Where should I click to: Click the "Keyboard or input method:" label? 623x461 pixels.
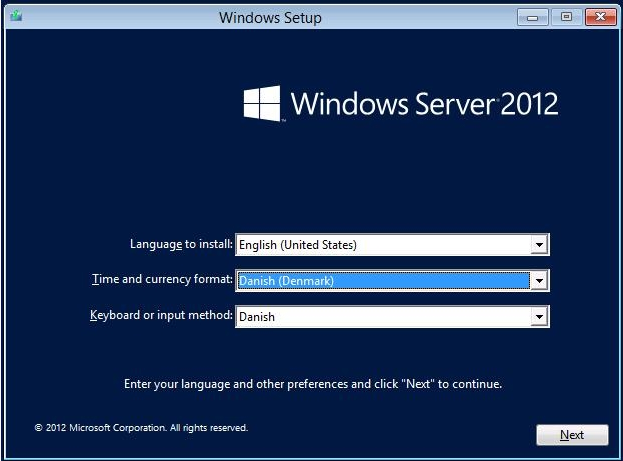click(161, 315)
